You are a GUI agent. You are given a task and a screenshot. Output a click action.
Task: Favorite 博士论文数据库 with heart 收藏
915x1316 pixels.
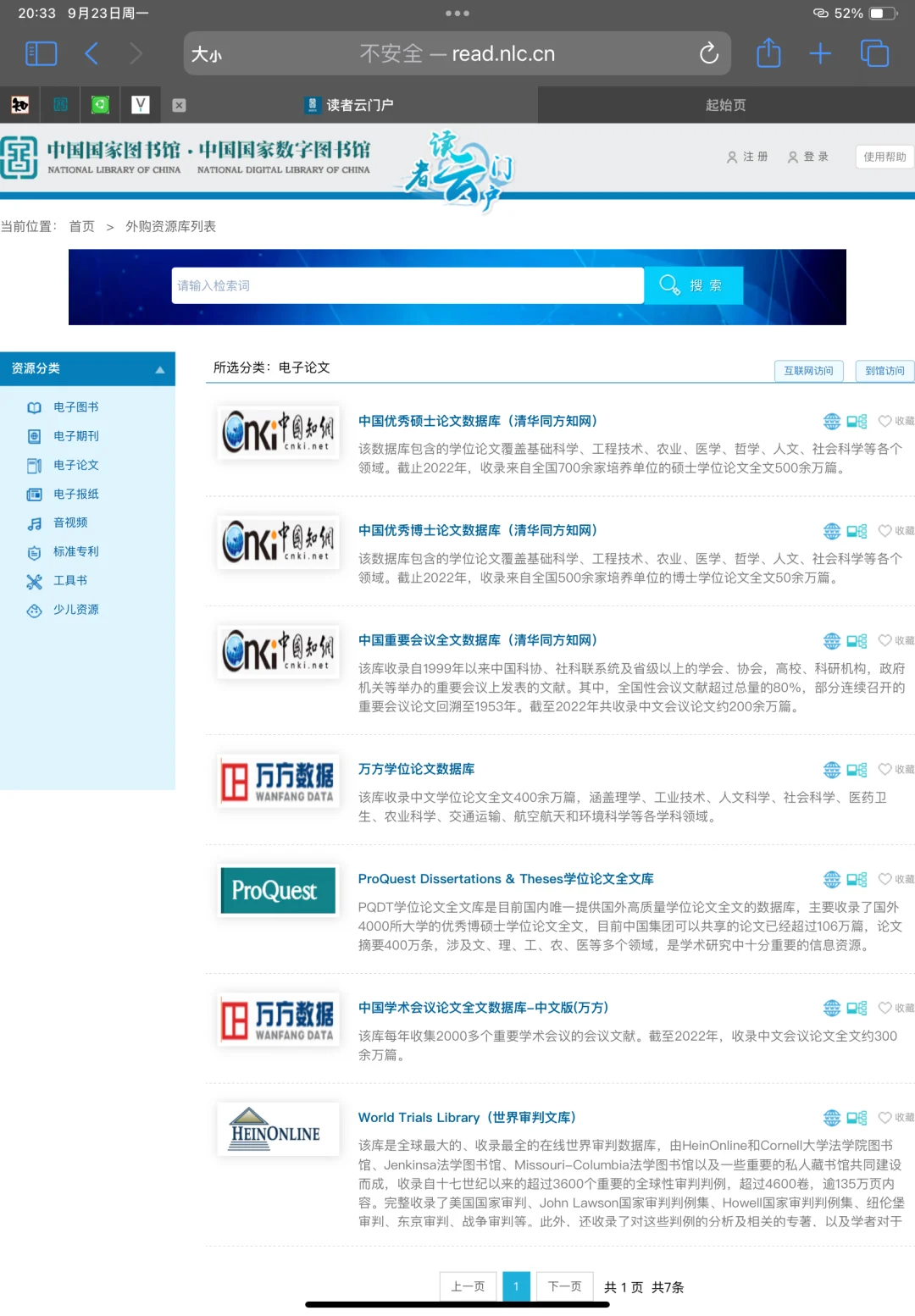click(x=896, y=531)
